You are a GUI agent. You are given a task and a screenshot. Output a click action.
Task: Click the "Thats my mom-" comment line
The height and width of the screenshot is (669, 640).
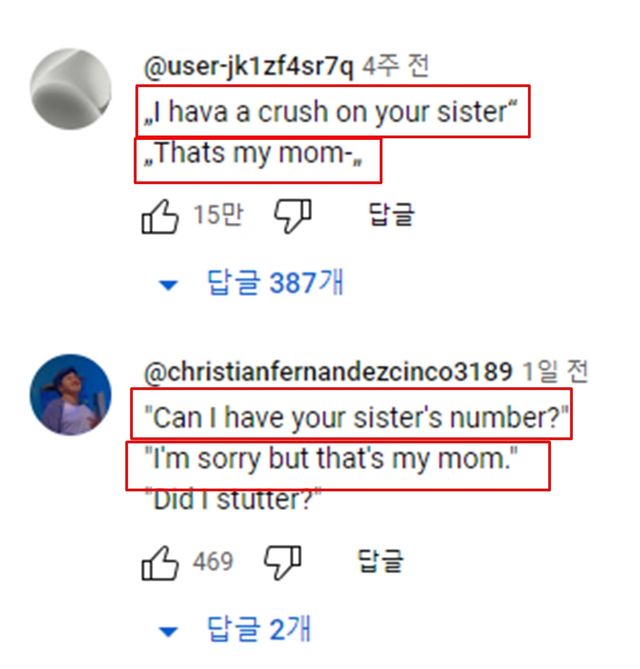tap(257, 157)
